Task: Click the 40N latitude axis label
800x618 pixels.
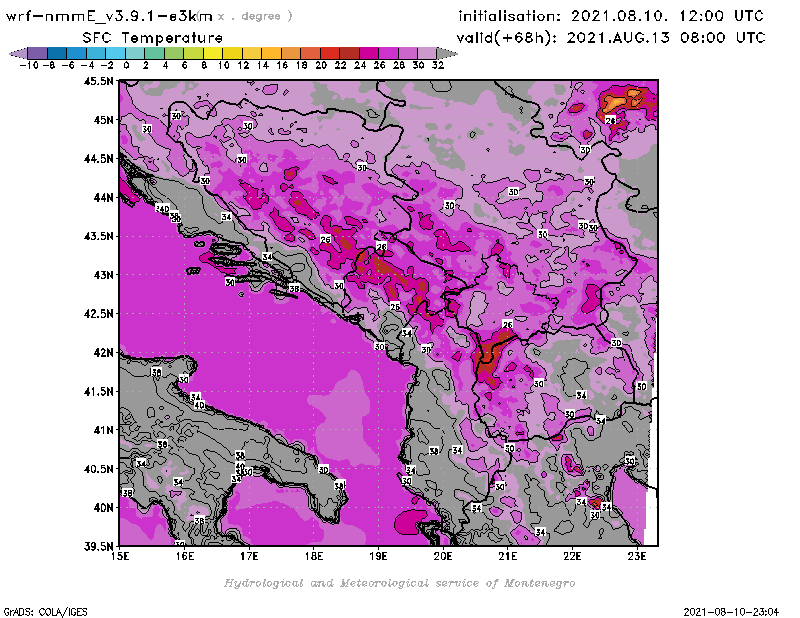Action: (103, 508)
